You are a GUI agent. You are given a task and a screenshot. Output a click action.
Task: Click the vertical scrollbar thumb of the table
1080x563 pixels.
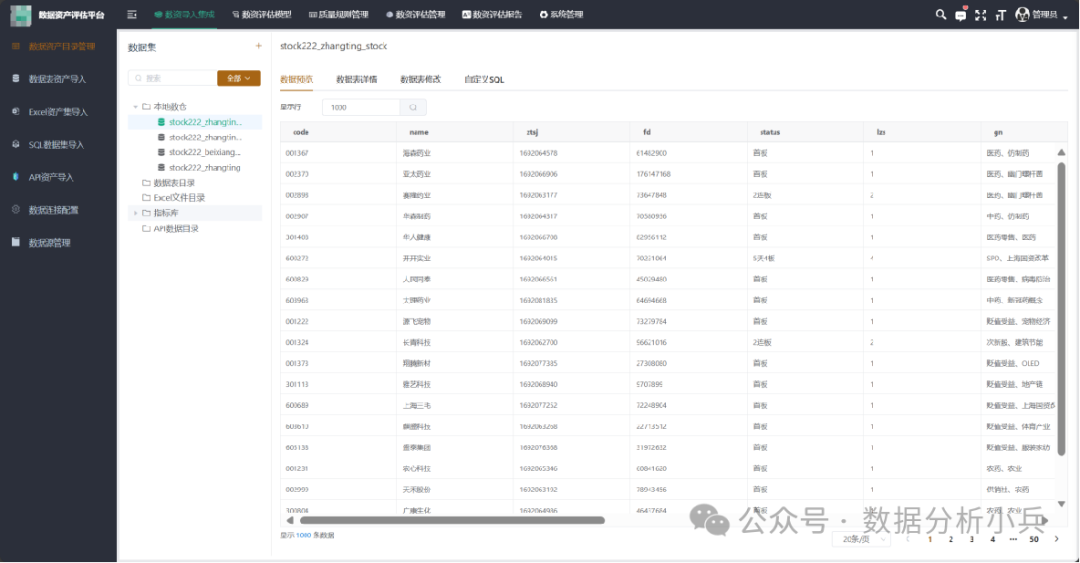pos(1061,309)
